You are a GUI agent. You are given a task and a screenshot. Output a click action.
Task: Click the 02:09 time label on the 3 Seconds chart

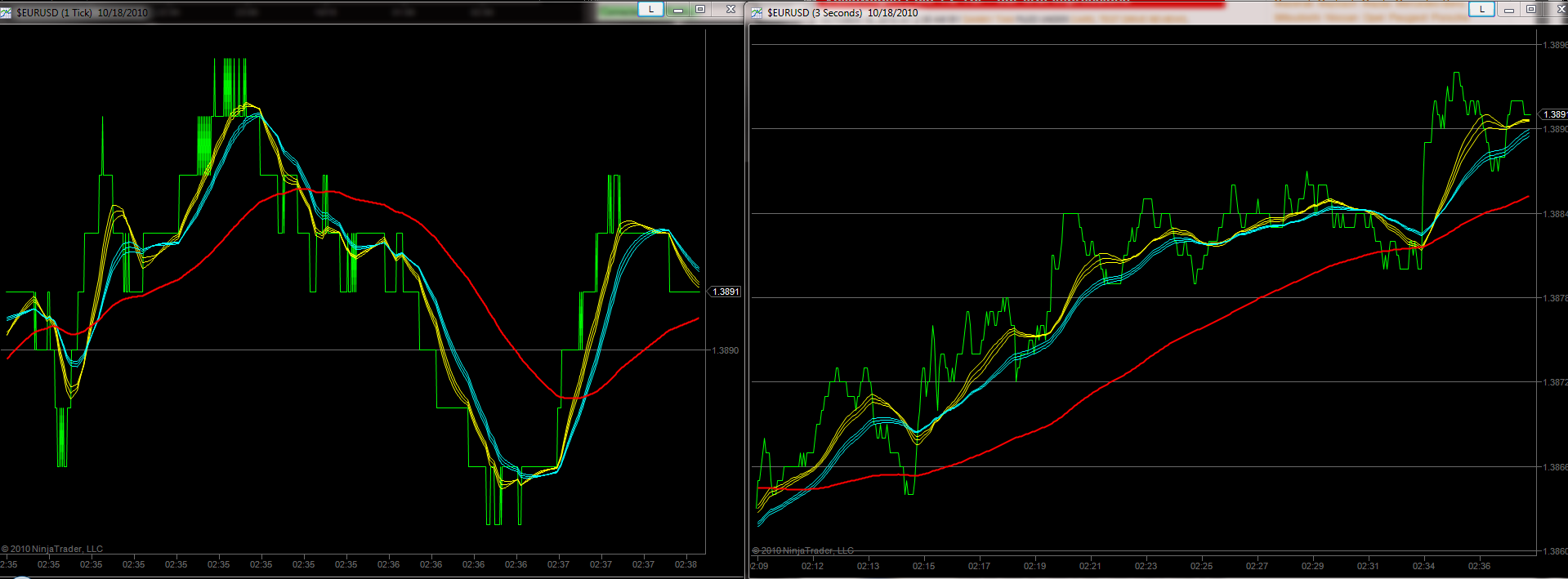click(759, 566)
